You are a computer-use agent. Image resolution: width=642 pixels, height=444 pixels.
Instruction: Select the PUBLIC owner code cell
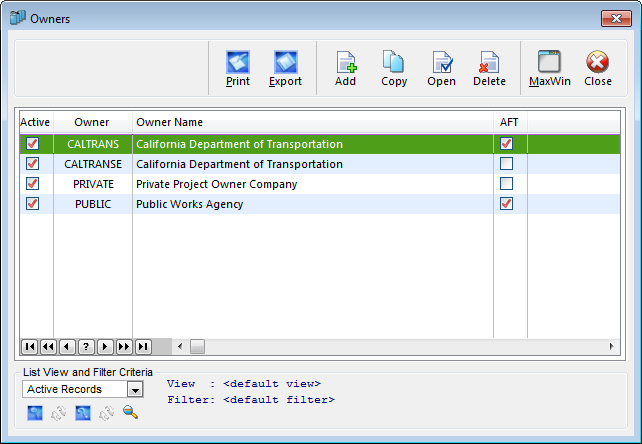[93, 204]
